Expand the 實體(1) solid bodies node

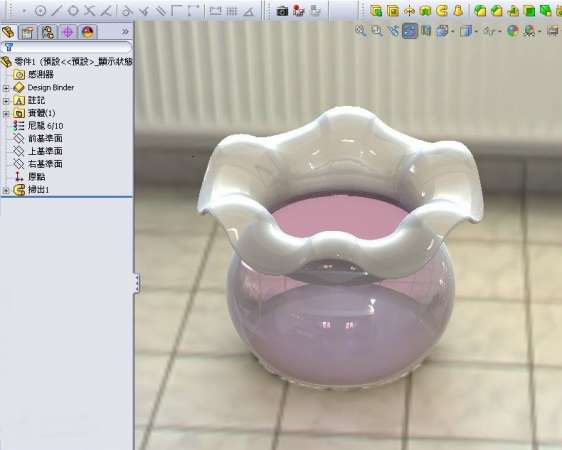pos(6,114)
